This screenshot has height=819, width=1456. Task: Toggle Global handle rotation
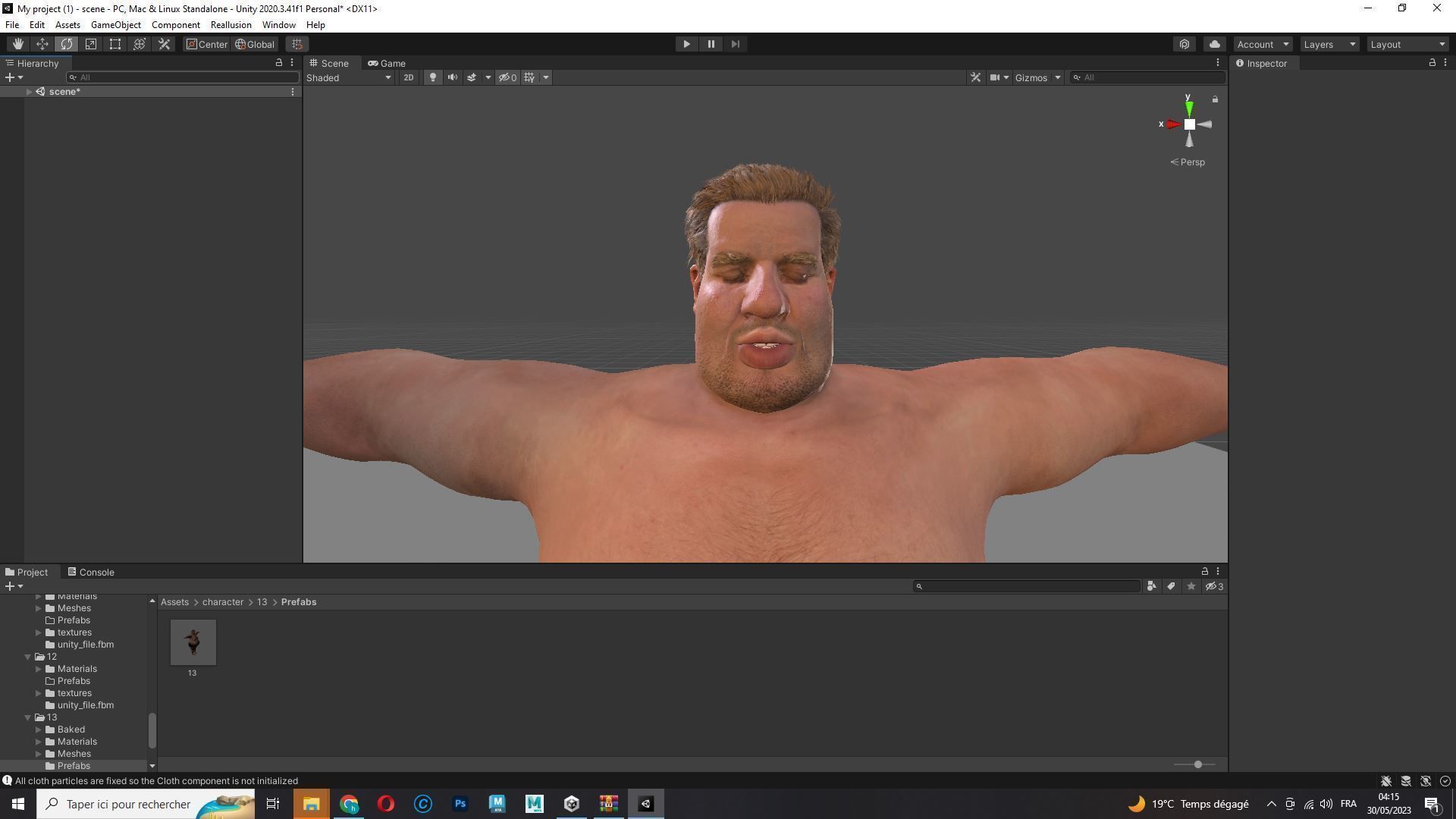pos(256,44)
